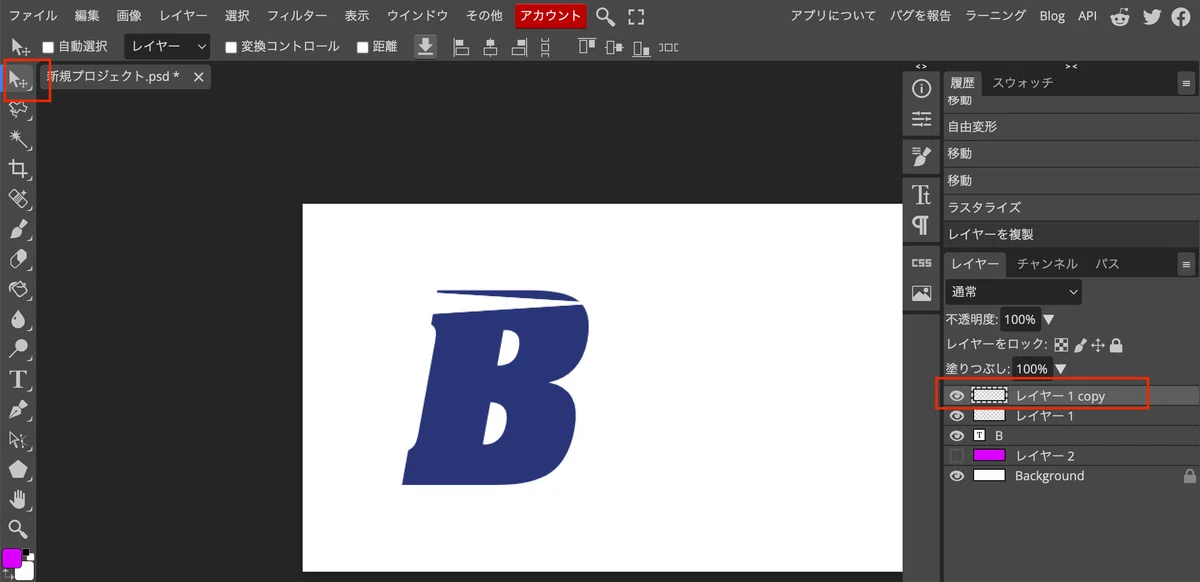Open the アプリについて link

833,16
